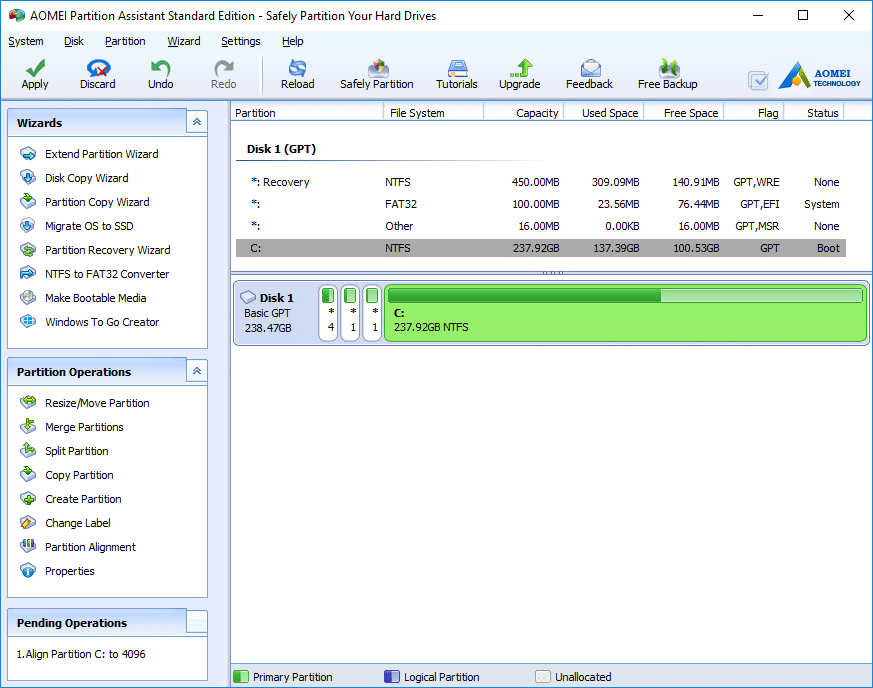Click the AOMEI Technology logo
This screenshot has width=873, height=688.
click(x=819, y=76)
